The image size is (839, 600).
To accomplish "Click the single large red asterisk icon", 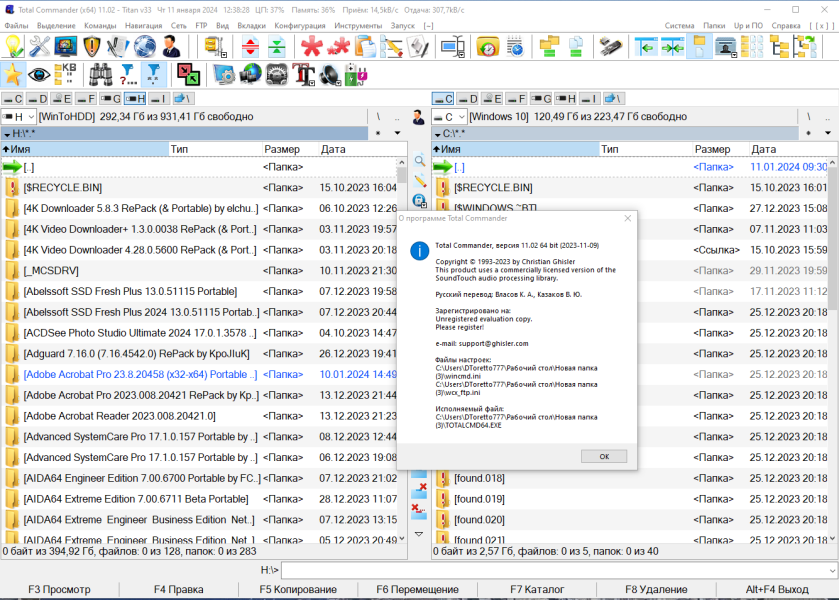I will (311, 47).
